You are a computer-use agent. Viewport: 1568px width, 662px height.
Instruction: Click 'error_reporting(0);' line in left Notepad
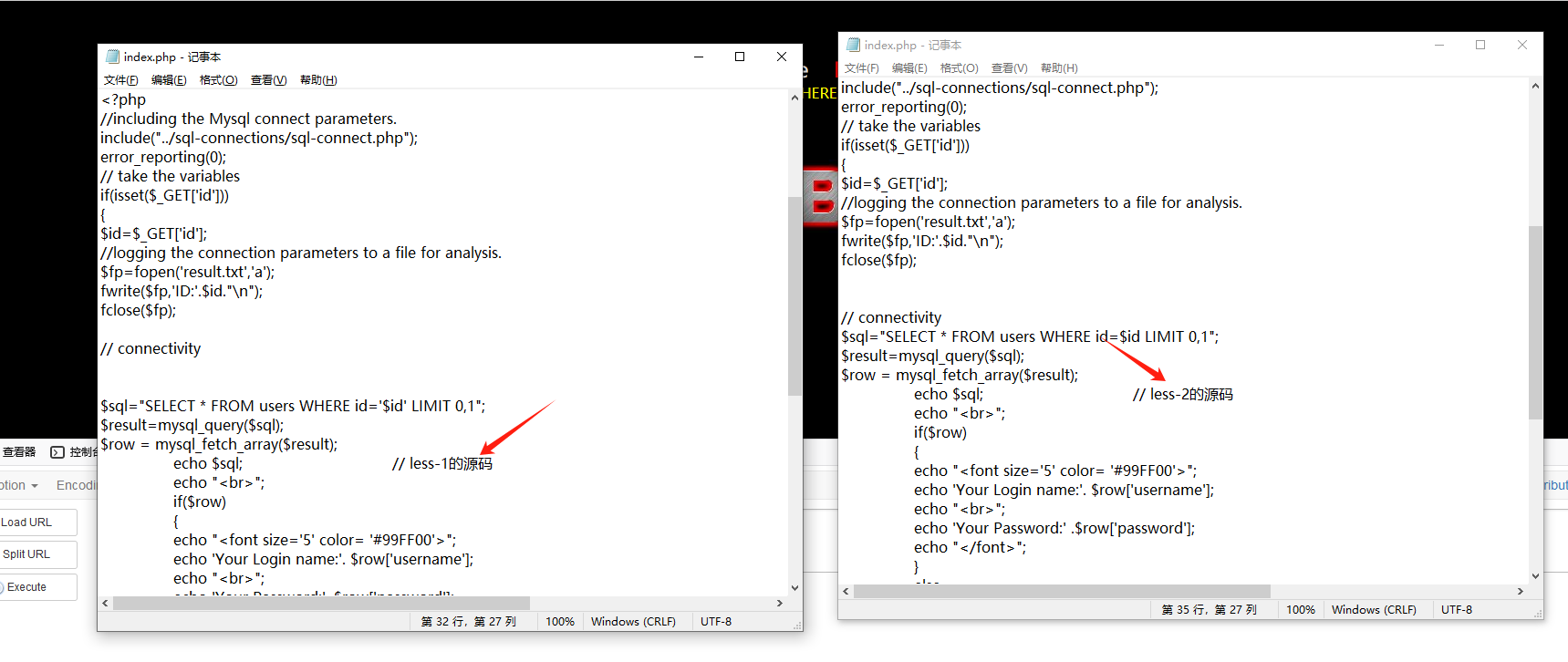(163, 158)
